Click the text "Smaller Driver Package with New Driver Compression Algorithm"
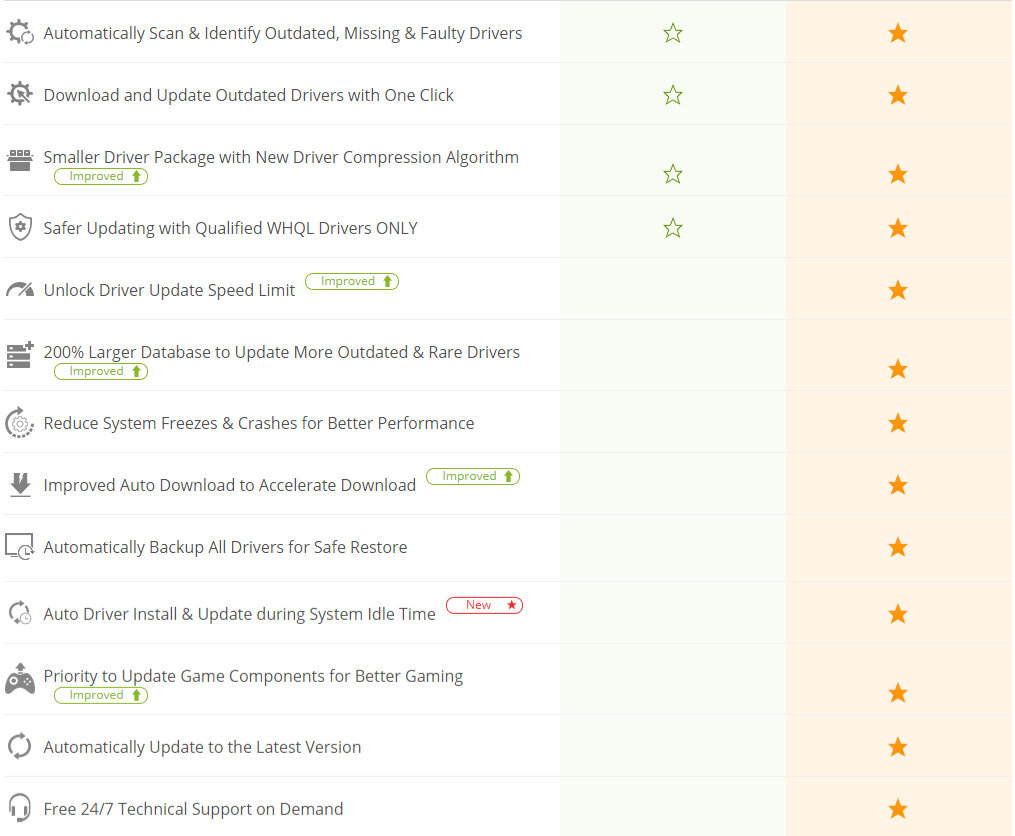Image resolution: width=1015 pixels, height=836 pixels. [x=281, y=157]
